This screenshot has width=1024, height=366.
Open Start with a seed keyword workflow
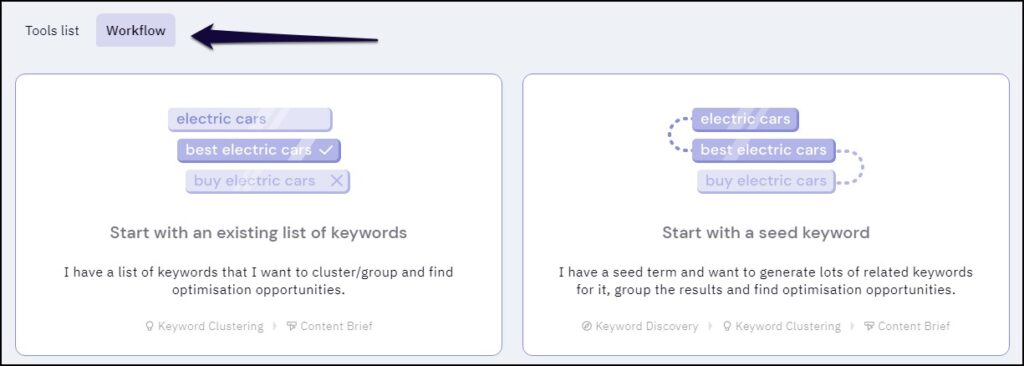coord(766,214)
